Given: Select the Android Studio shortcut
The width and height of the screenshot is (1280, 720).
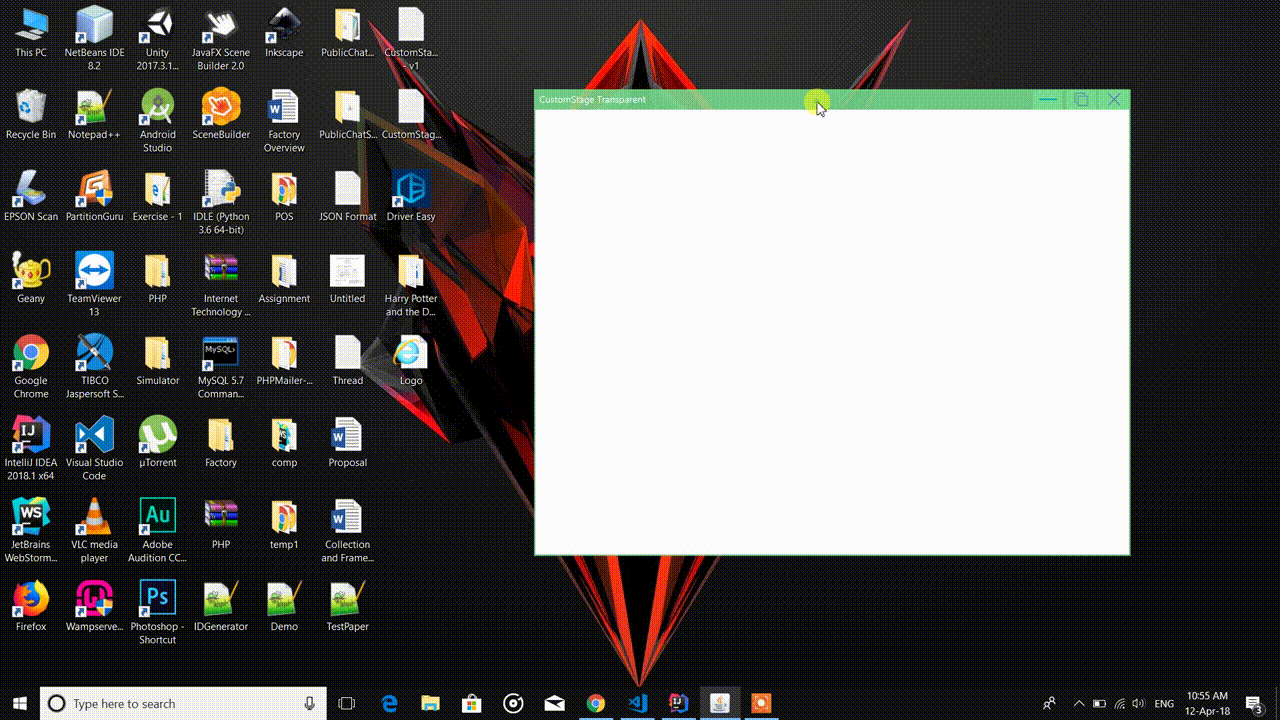Looking at the screenshot, I should 157,120.
